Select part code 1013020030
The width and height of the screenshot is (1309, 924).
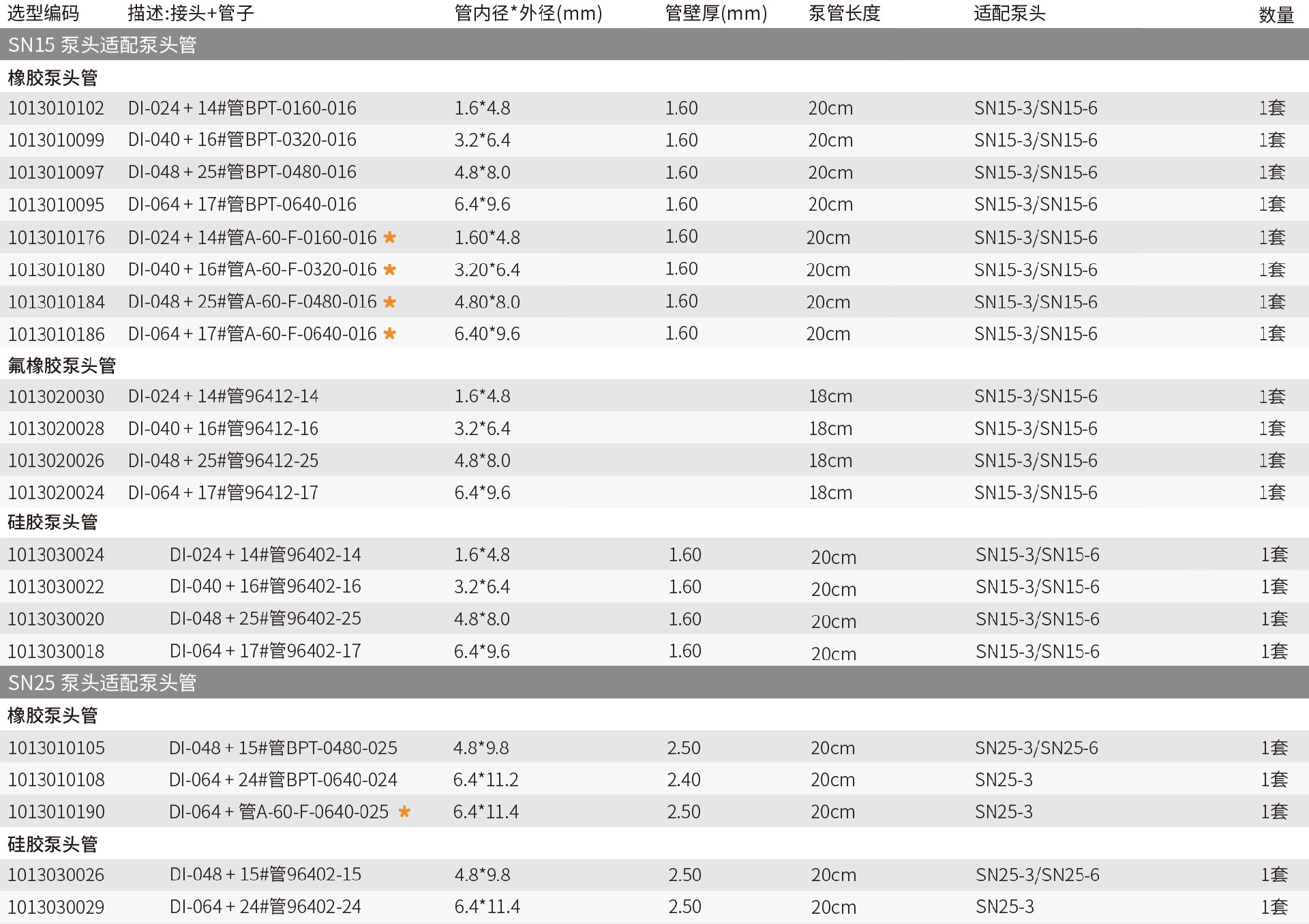click(x=56, y=396)
